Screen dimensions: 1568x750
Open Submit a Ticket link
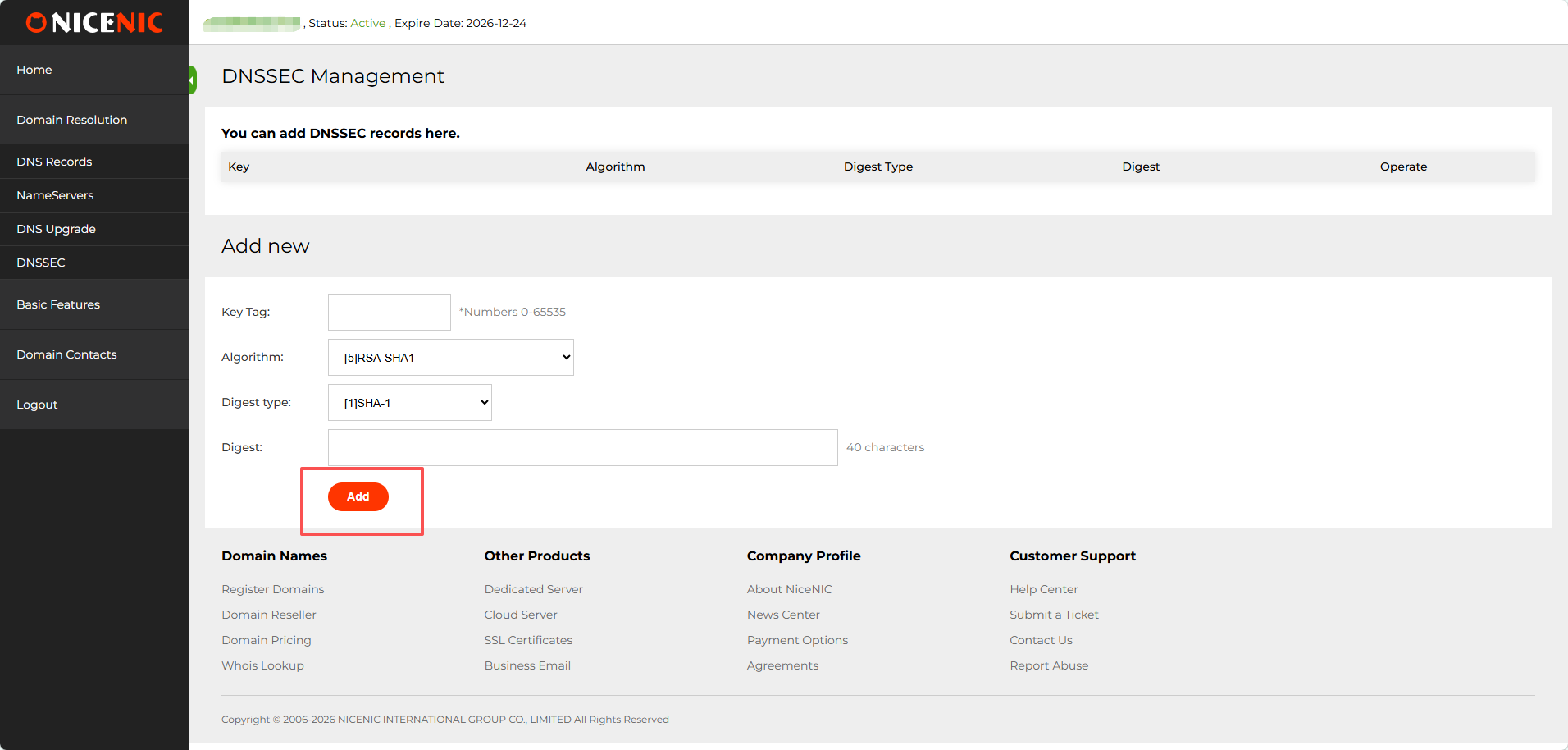1054,615
